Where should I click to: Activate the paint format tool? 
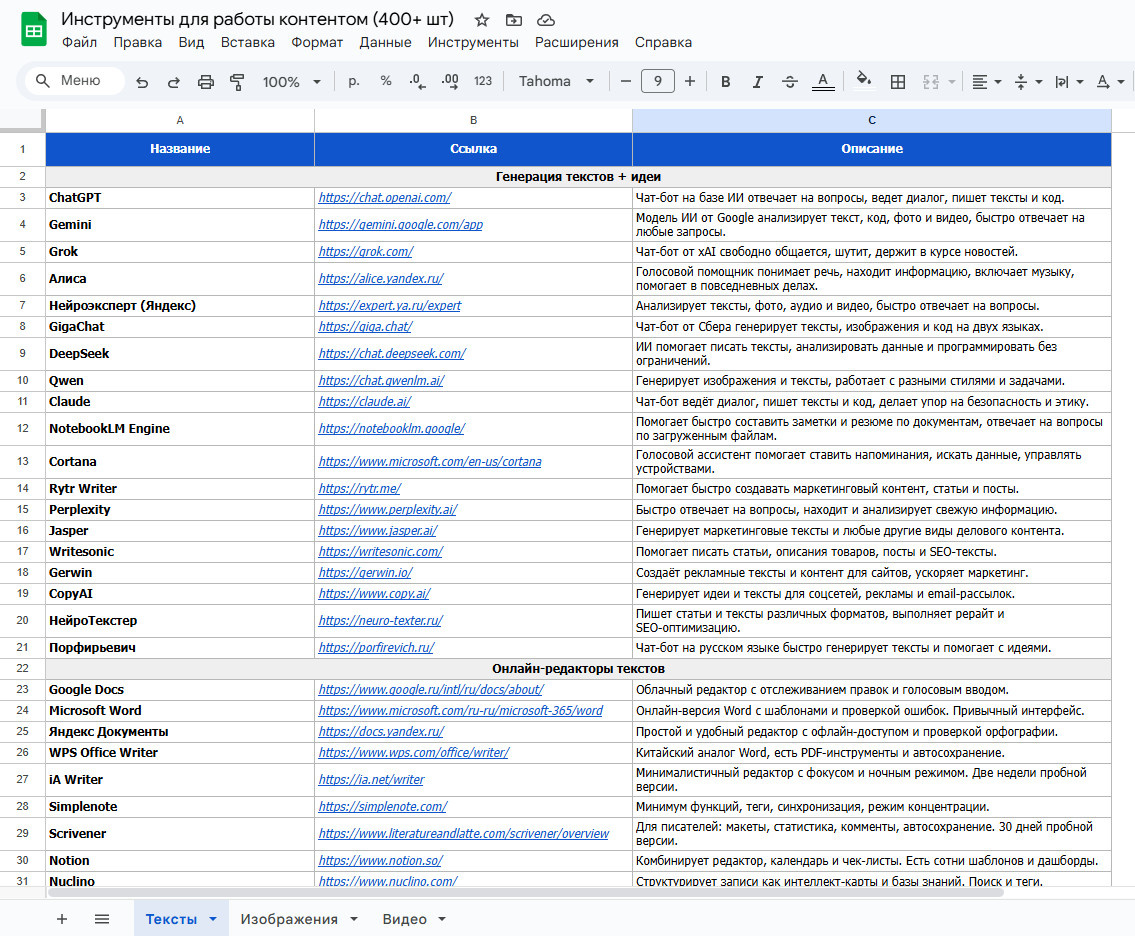click(x=237, y=82)
